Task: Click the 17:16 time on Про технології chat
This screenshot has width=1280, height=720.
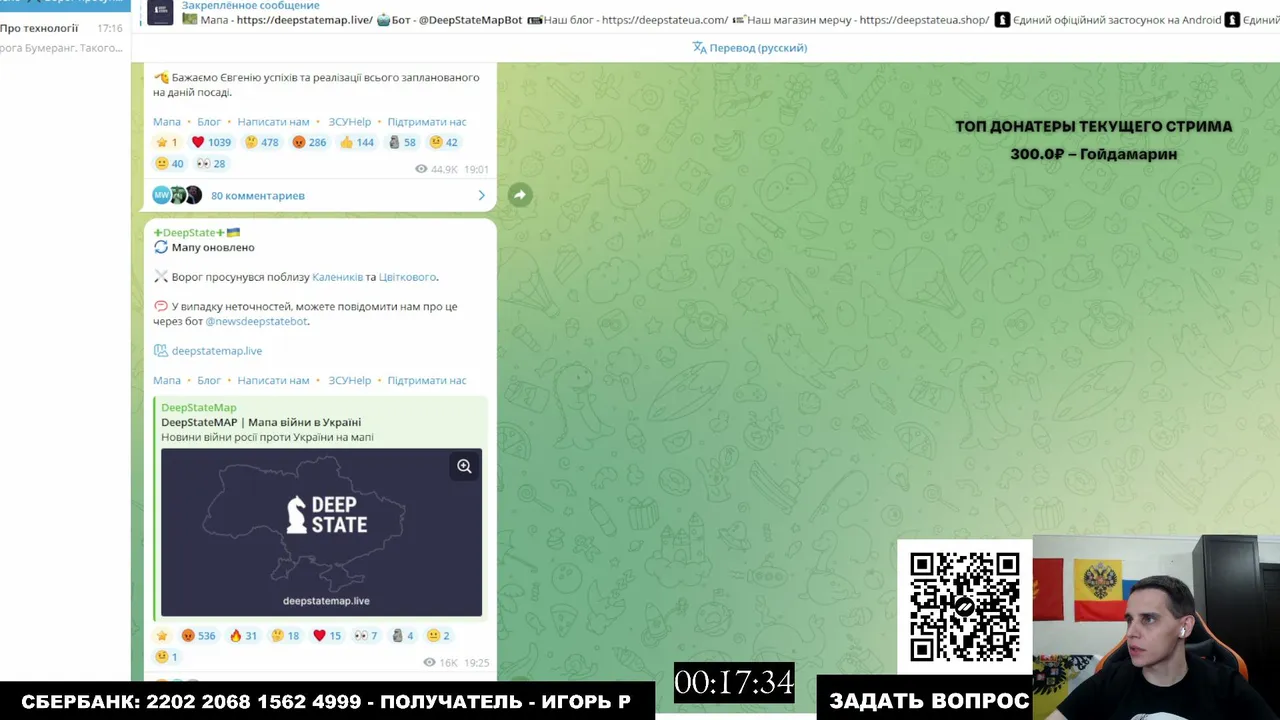Action: [x=110, y=28]
